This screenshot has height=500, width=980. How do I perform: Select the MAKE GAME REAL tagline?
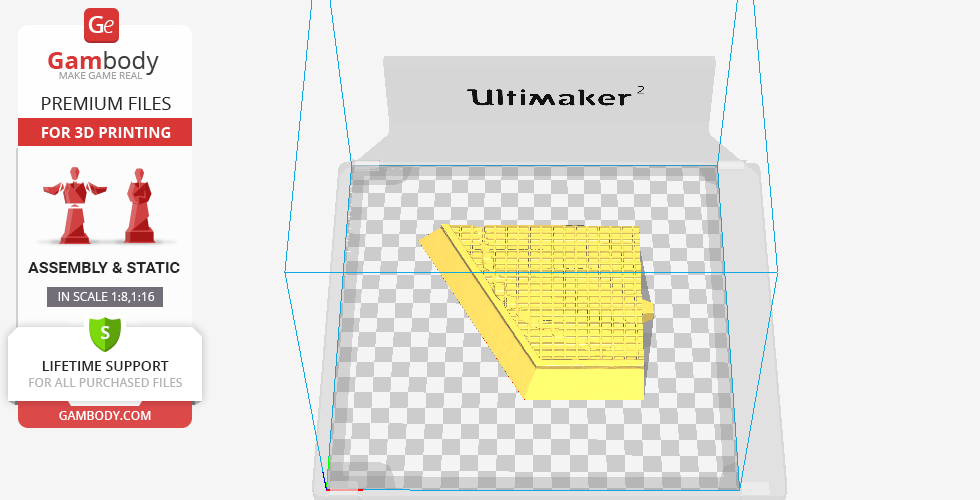pyautogui.click(x=105, y=78)
